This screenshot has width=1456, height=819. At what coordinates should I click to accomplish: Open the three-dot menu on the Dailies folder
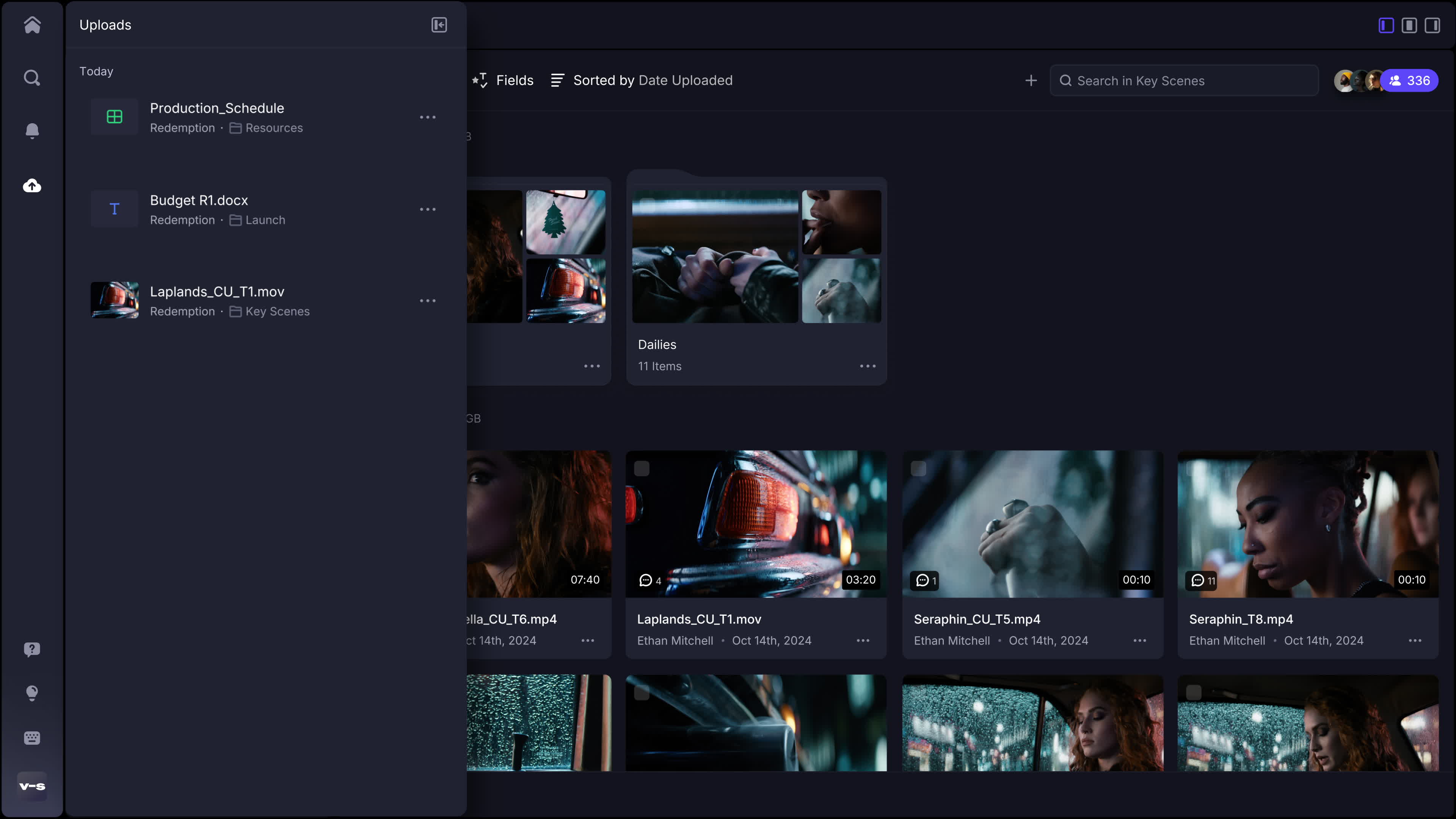pos(868,366)
